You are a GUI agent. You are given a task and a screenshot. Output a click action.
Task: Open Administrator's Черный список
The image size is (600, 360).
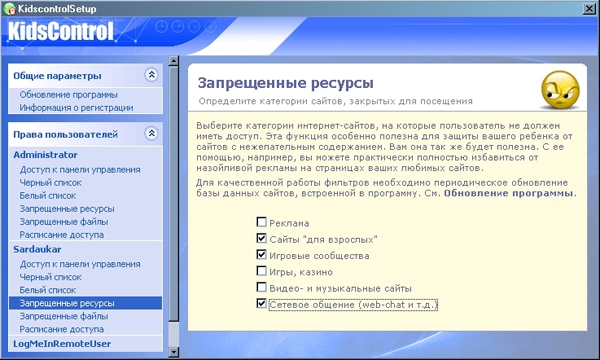51,182
